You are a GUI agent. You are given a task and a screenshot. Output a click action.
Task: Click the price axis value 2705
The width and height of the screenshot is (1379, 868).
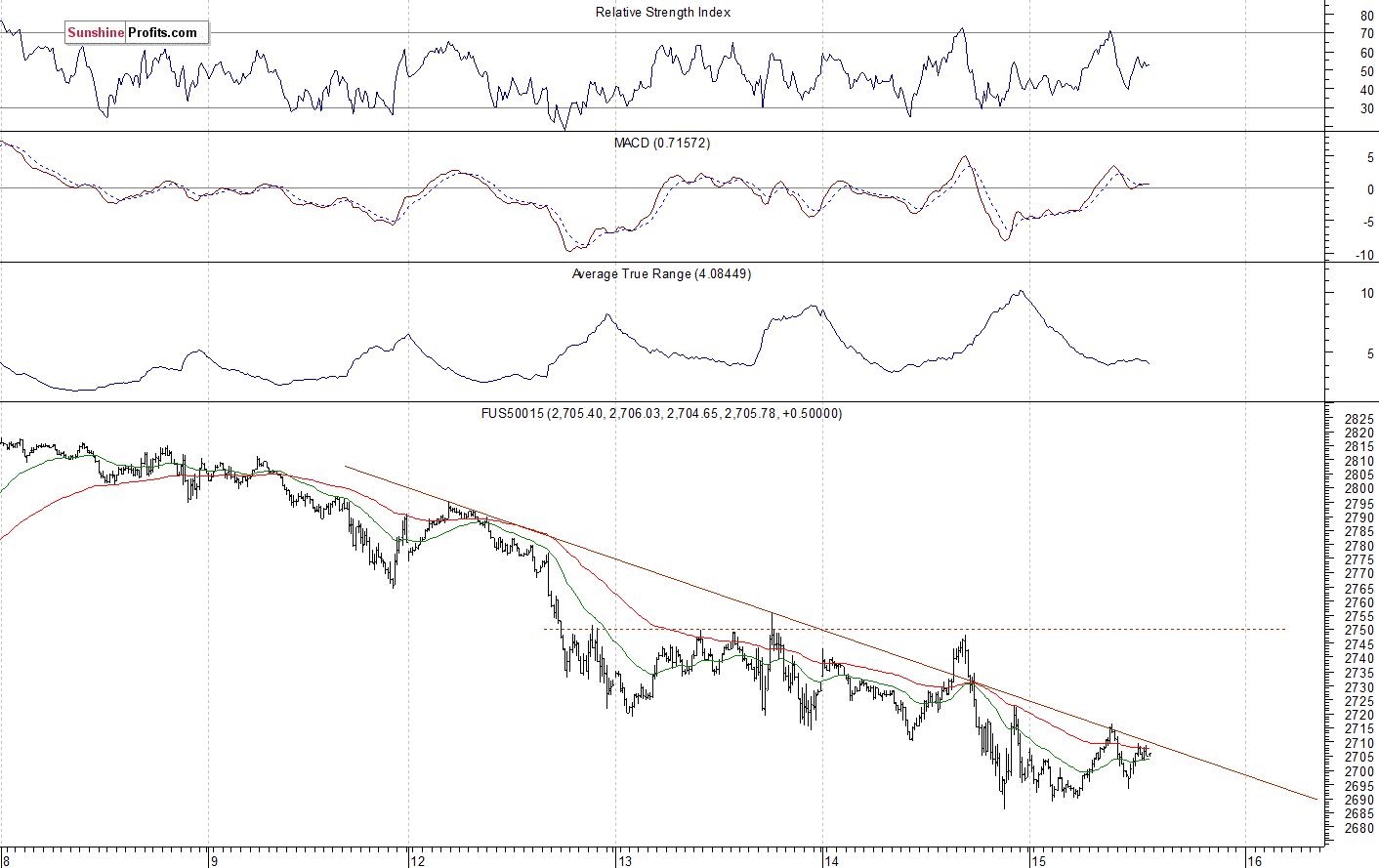[1359, 758]
